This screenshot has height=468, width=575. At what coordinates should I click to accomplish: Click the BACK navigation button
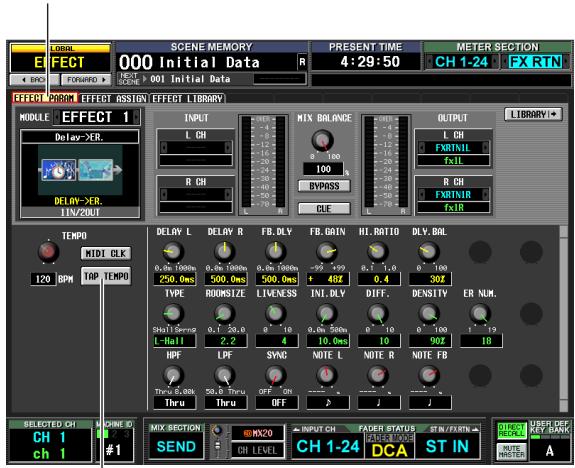pyautogui.click(x=34, y=79)
